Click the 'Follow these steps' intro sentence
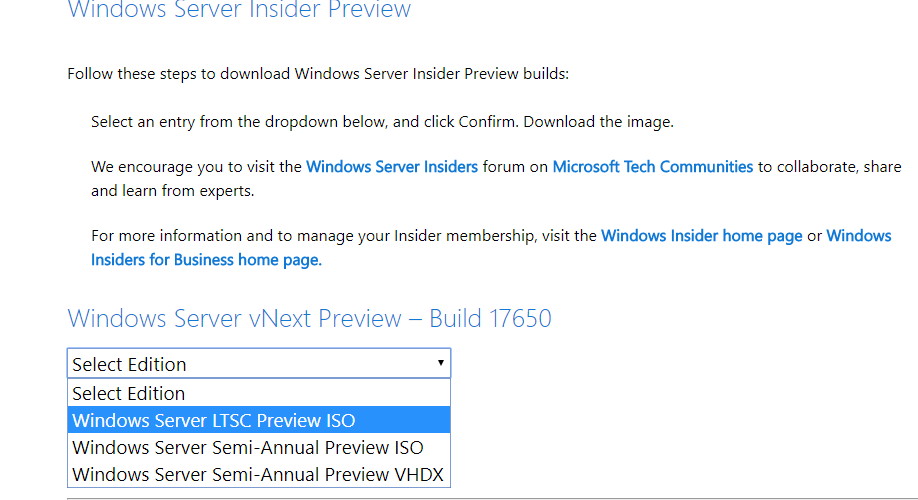The image size is (918, 500). (318, 74)
